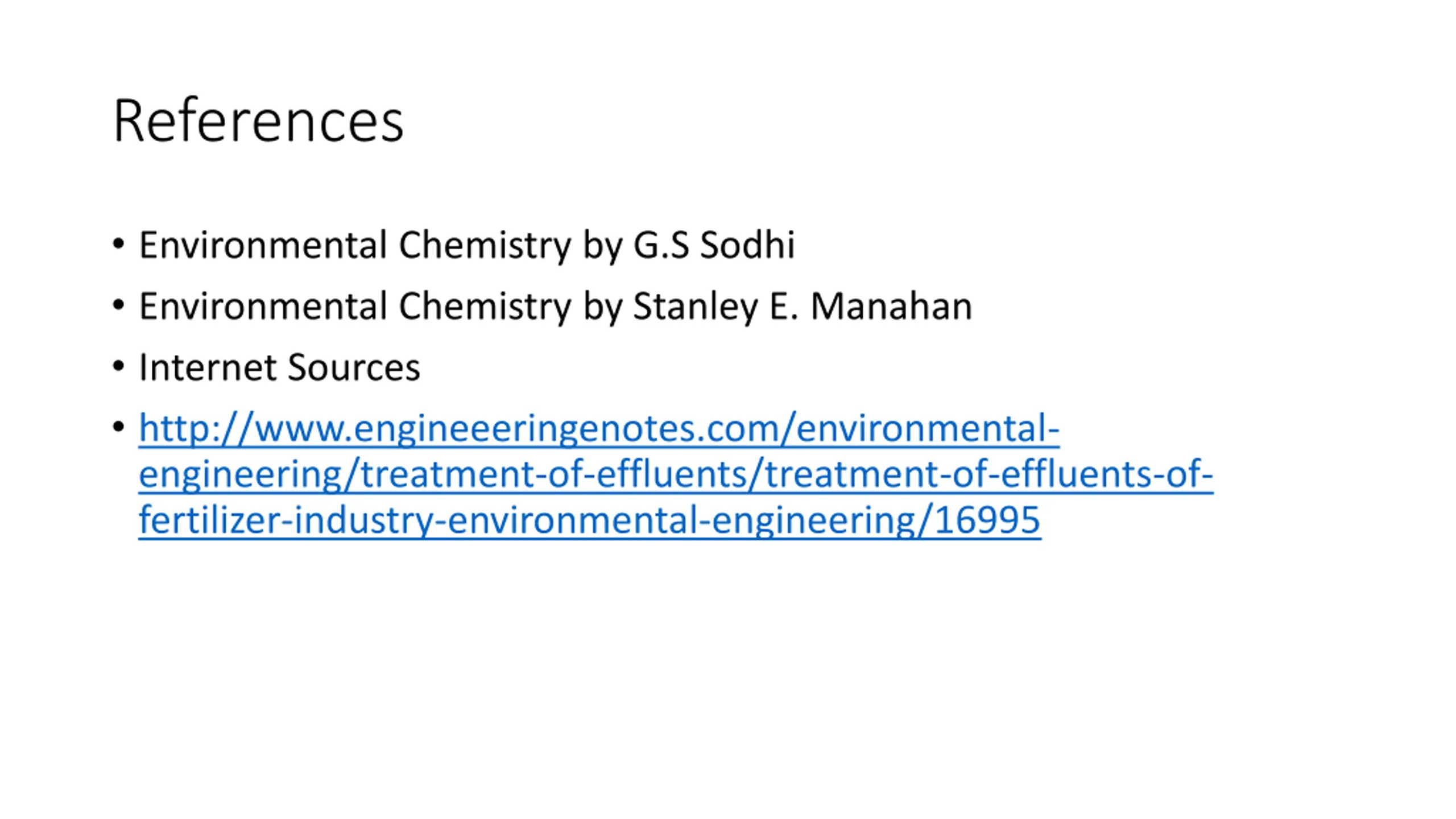The image size is (1456, 819).
Task: Click the word Sodhi
Action: (747, 245)
